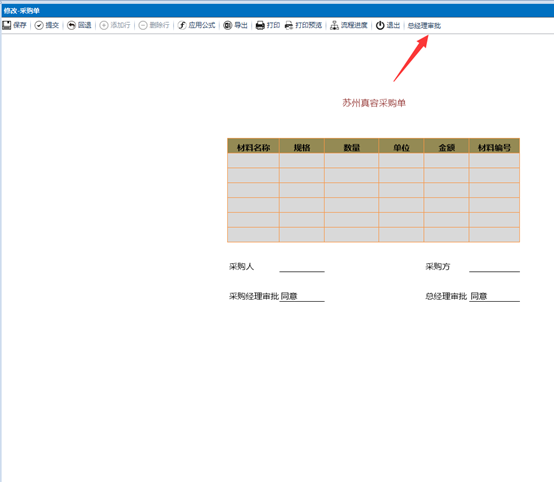The height and width of the screenshot is (482, 554).
Task: Select the 规格 column header
Action: pos(302,147)
